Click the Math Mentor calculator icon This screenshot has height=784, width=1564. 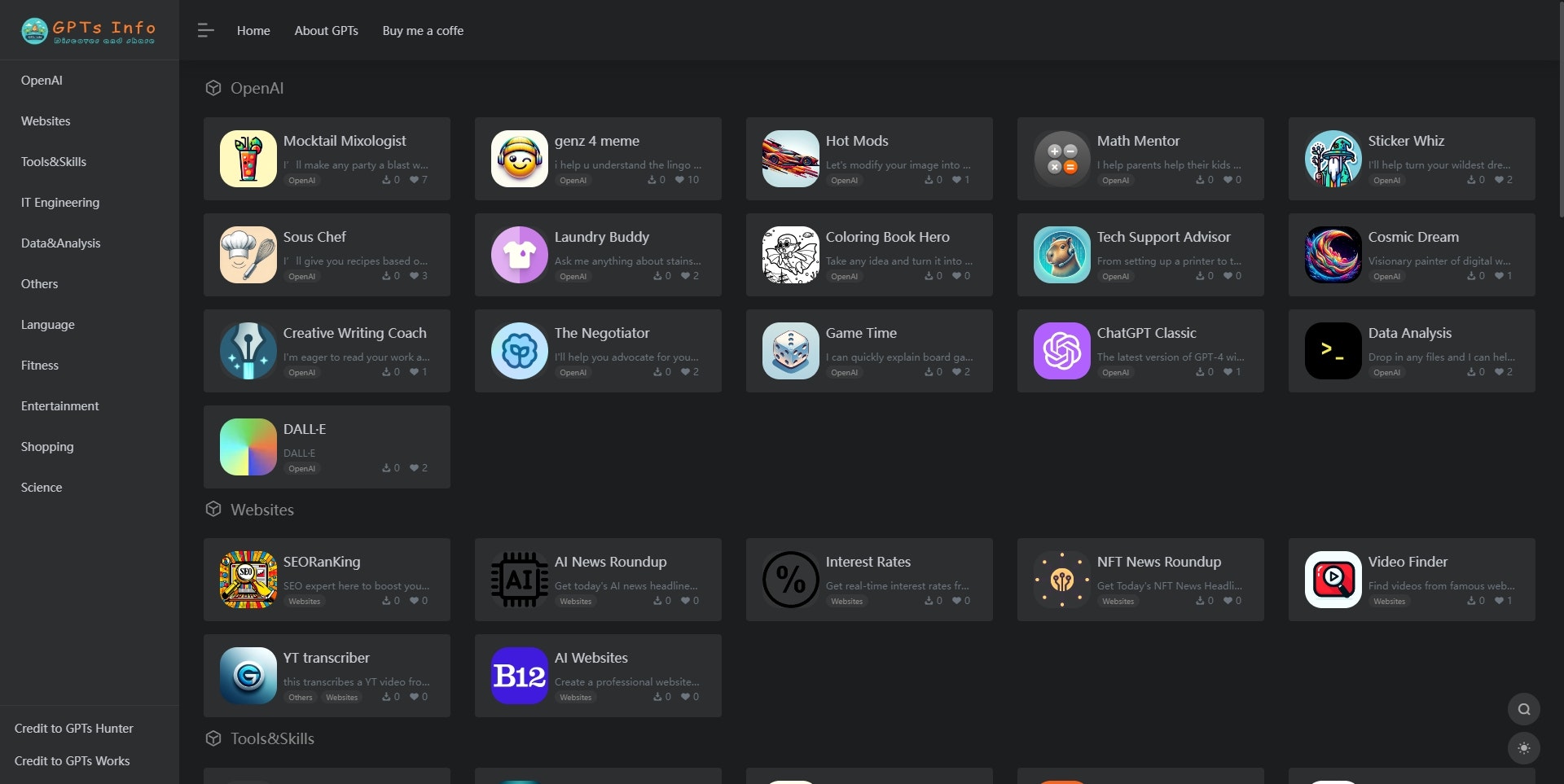(x=1062, y=159)
